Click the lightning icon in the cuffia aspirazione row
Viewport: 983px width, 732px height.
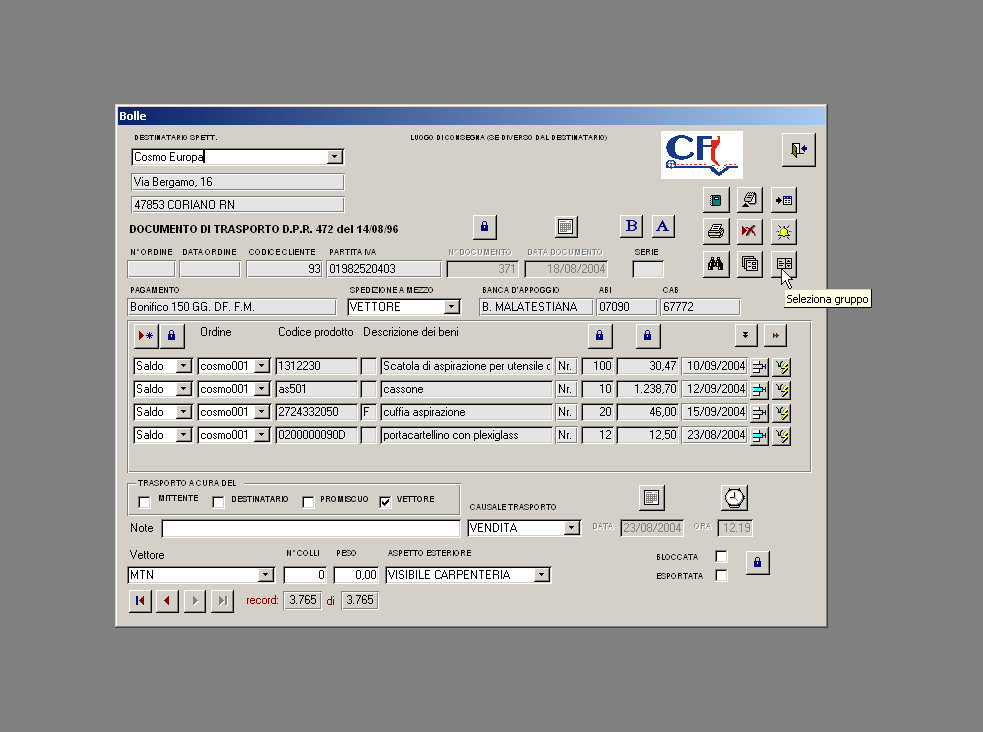click(782, 413)
